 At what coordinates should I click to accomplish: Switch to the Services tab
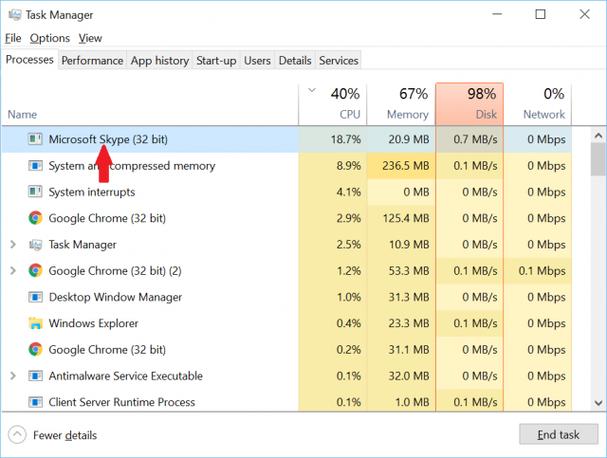338,60
